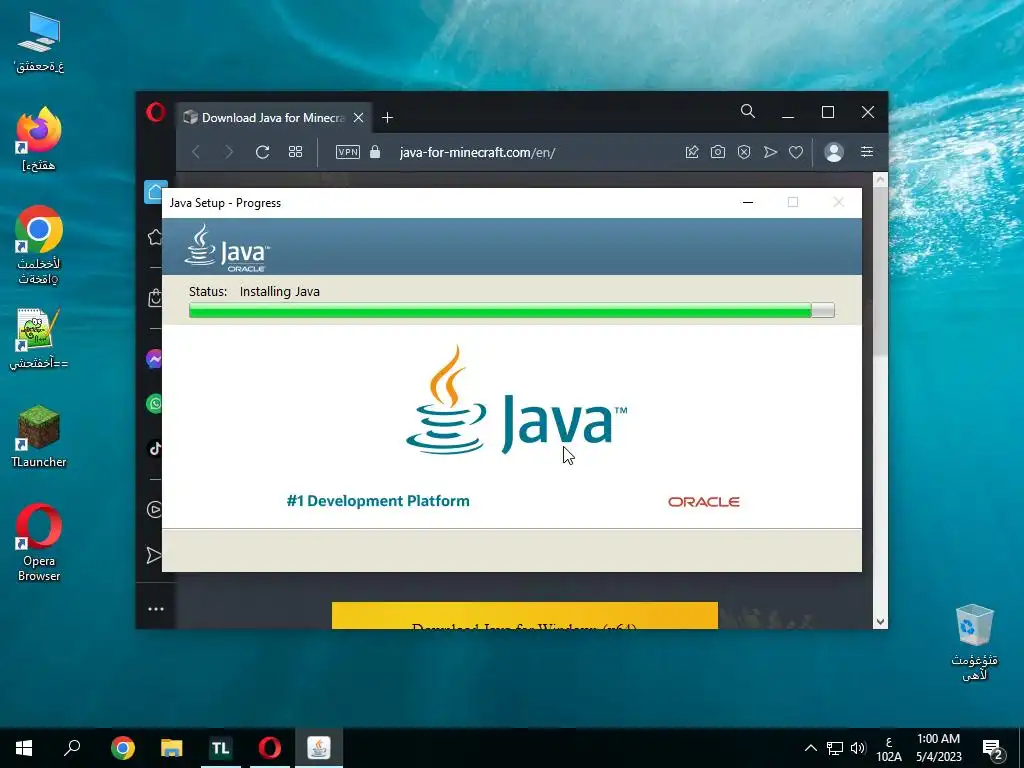
Task: Open Messenger in Opera sidebar
Action: [x=155, y=359]
